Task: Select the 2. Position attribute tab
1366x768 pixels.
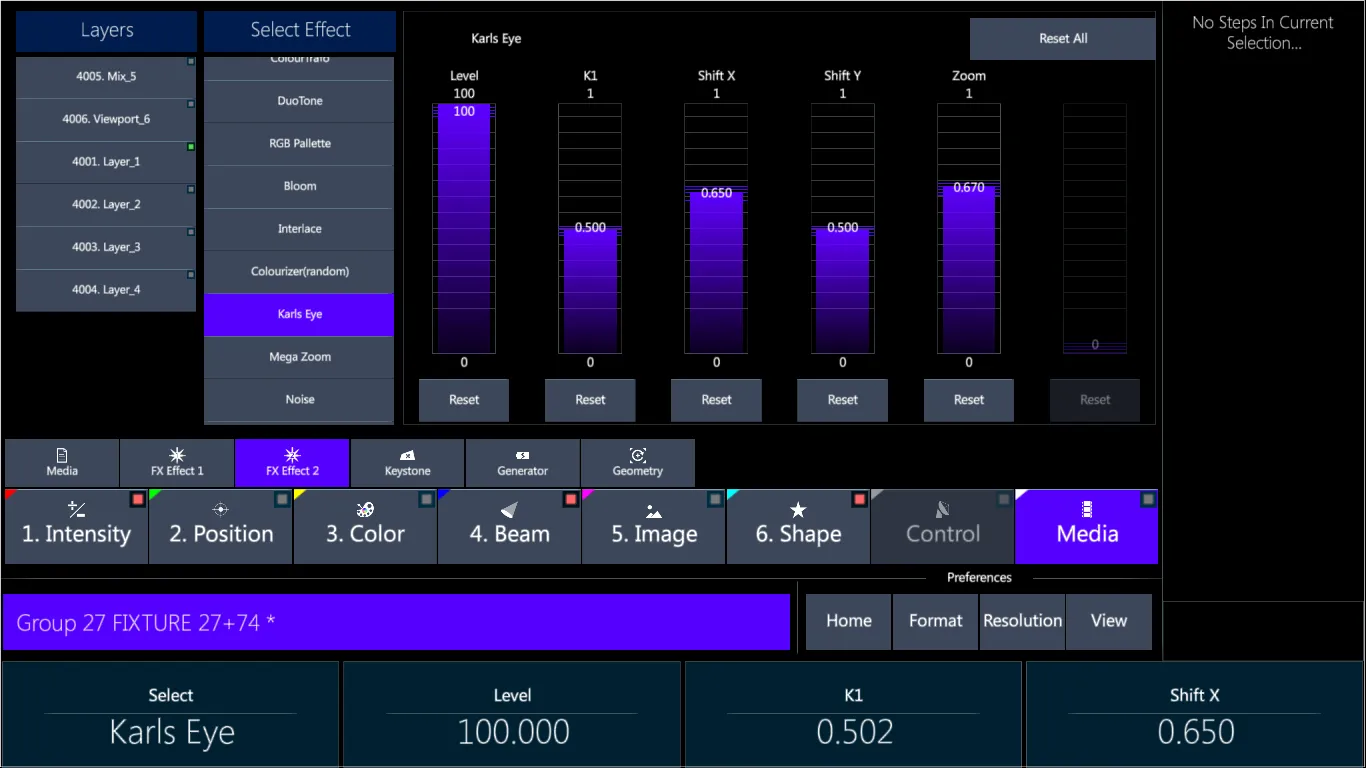Action: [x=221, y=527]
